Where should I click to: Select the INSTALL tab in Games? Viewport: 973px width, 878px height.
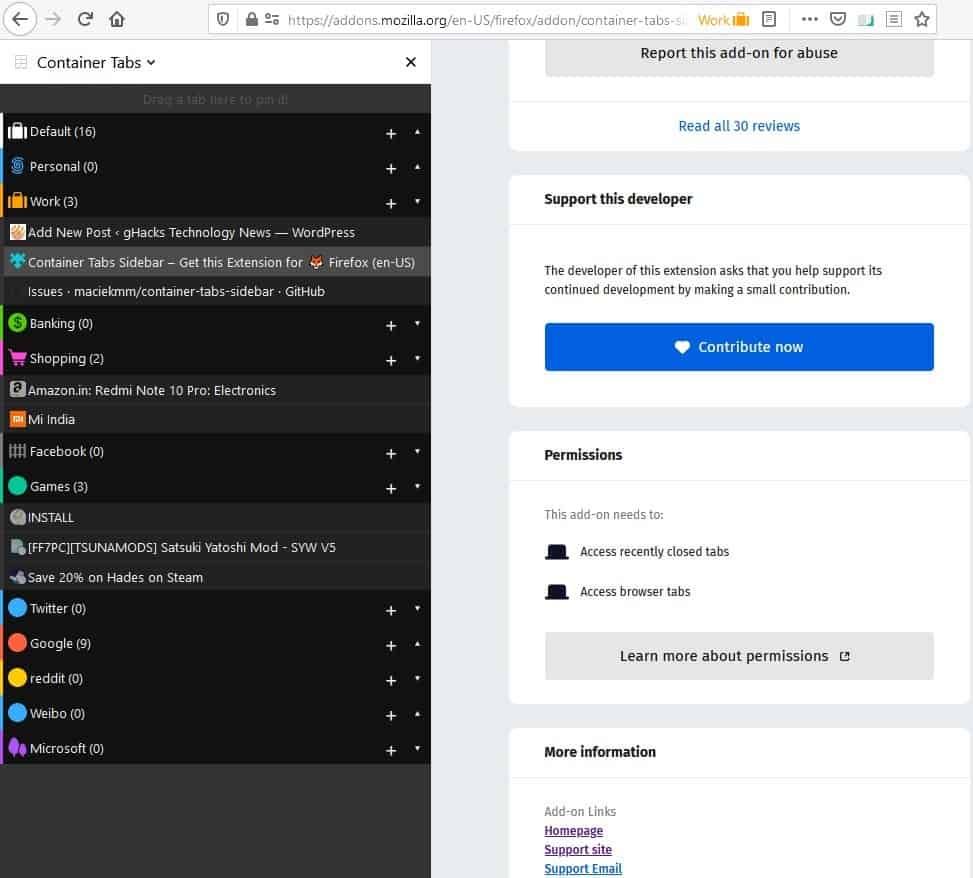217,517
